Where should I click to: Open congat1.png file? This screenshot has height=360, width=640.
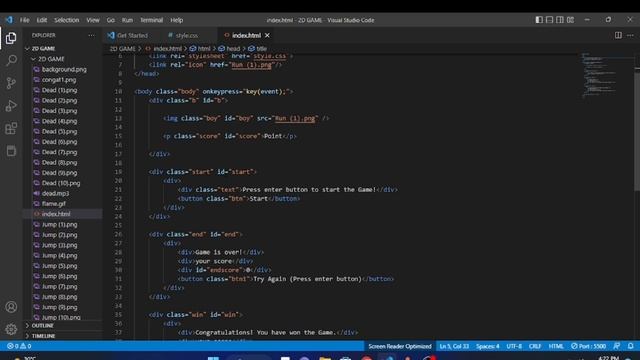(59, 80)
